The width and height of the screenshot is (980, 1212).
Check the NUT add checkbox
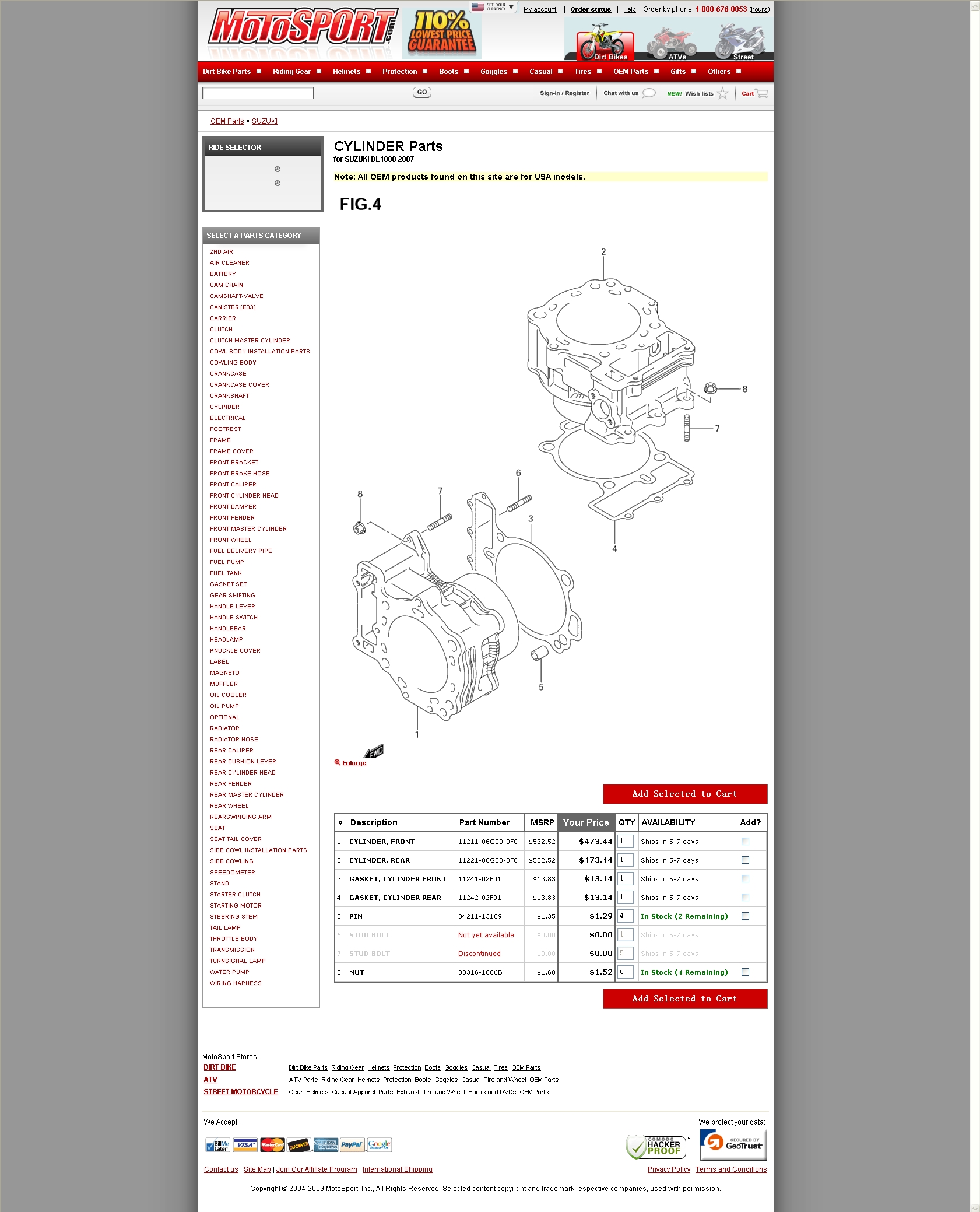click(745, 972)
